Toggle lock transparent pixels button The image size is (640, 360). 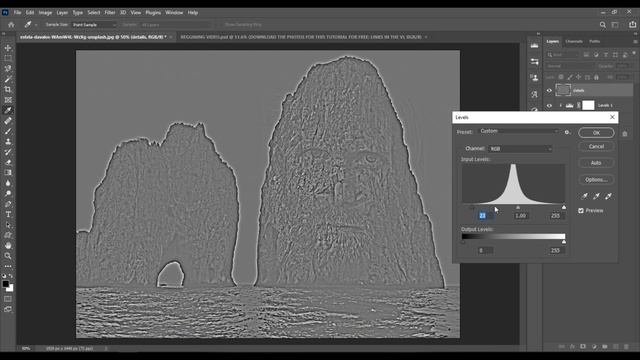[x=561, y=77]
